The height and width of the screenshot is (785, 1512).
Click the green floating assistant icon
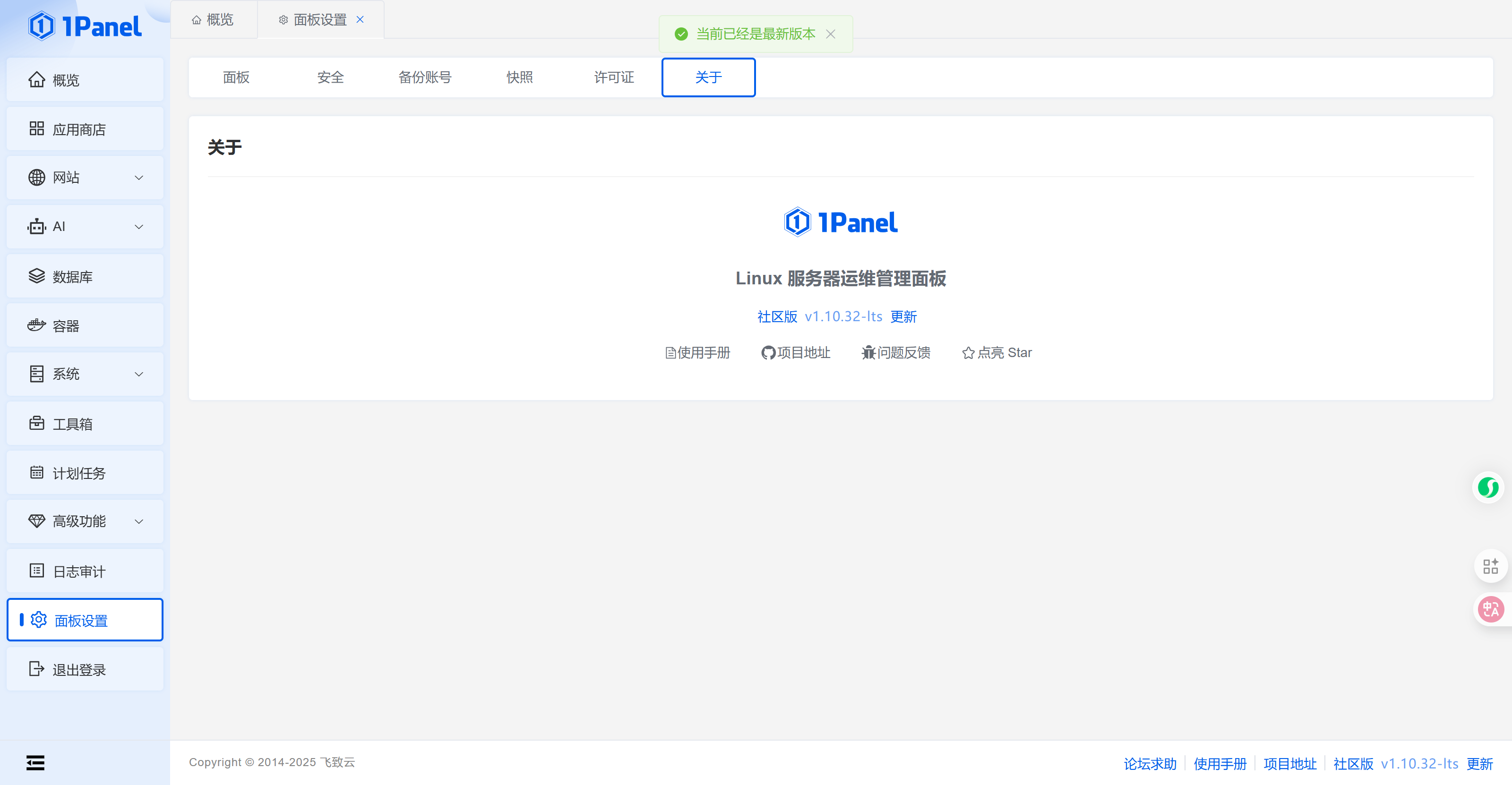click(x=1488, y=487)
